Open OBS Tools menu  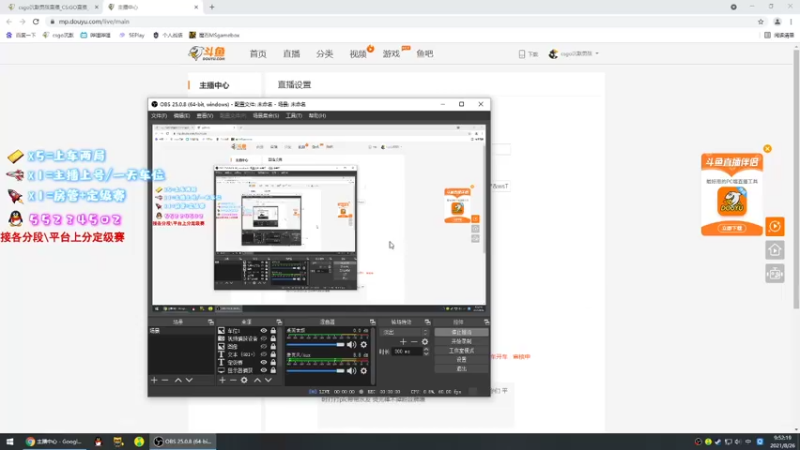(293, 116)
